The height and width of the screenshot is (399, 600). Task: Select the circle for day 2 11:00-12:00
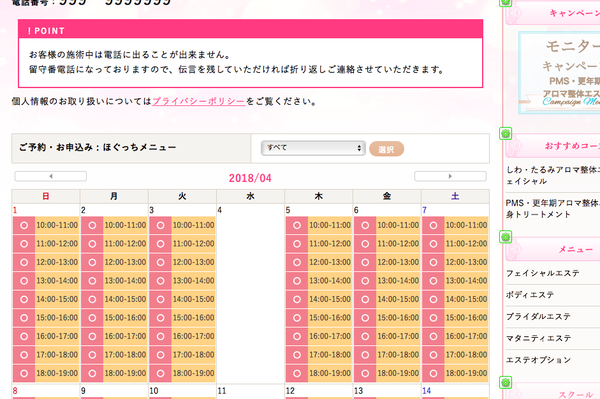[92, 244]
